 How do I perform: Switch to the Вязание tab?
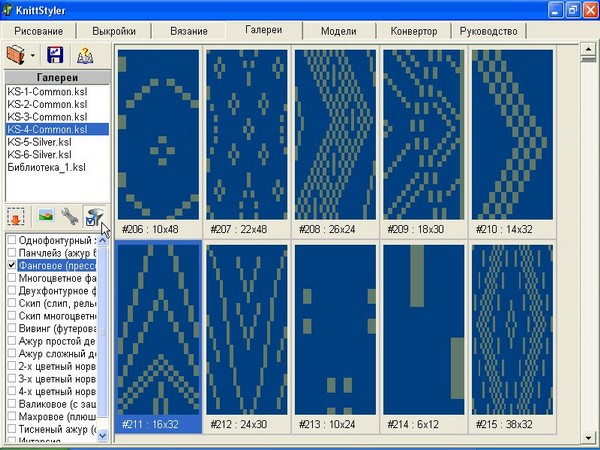point(189,31)
